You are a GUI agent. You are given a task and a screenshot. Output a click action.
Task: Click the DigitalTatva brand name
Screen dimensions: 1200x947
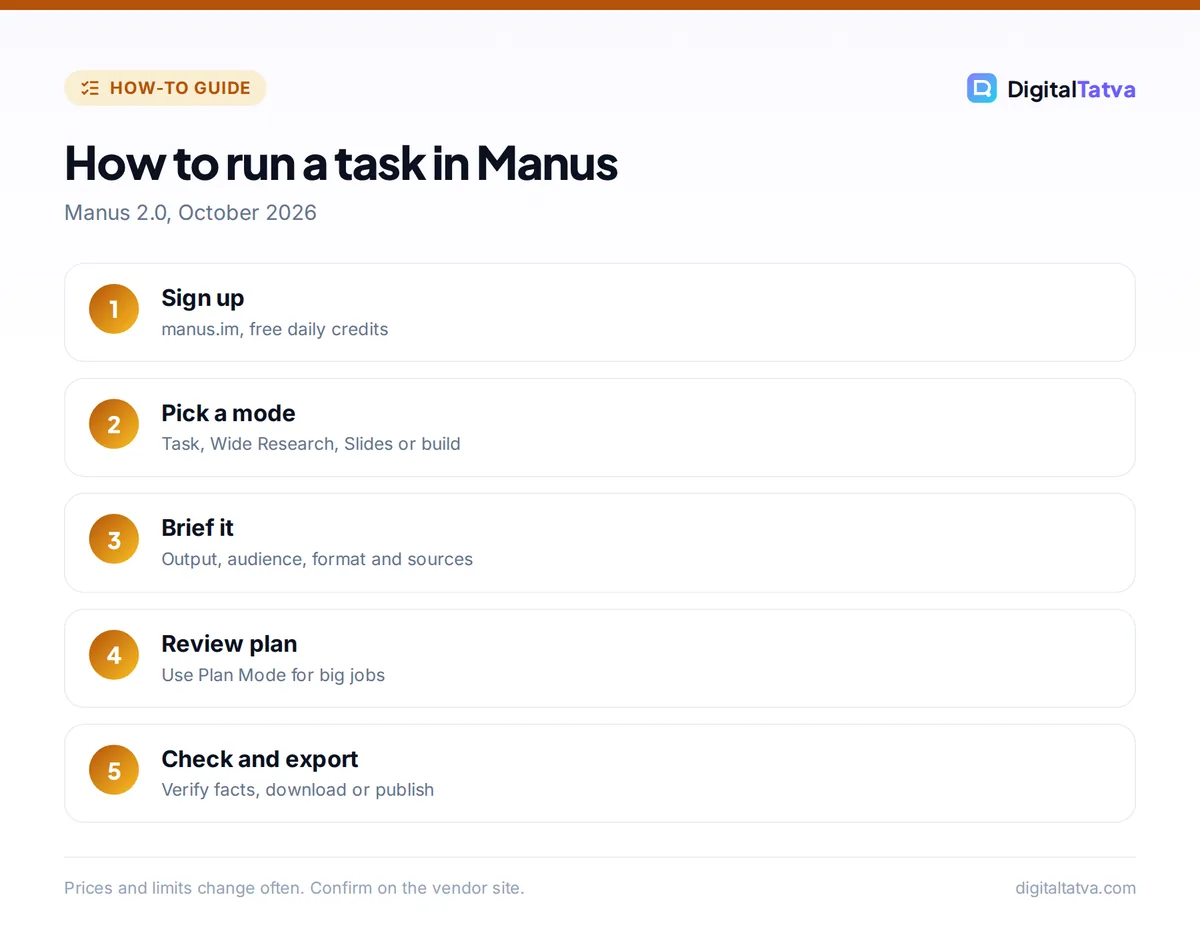coord(1071,89)
